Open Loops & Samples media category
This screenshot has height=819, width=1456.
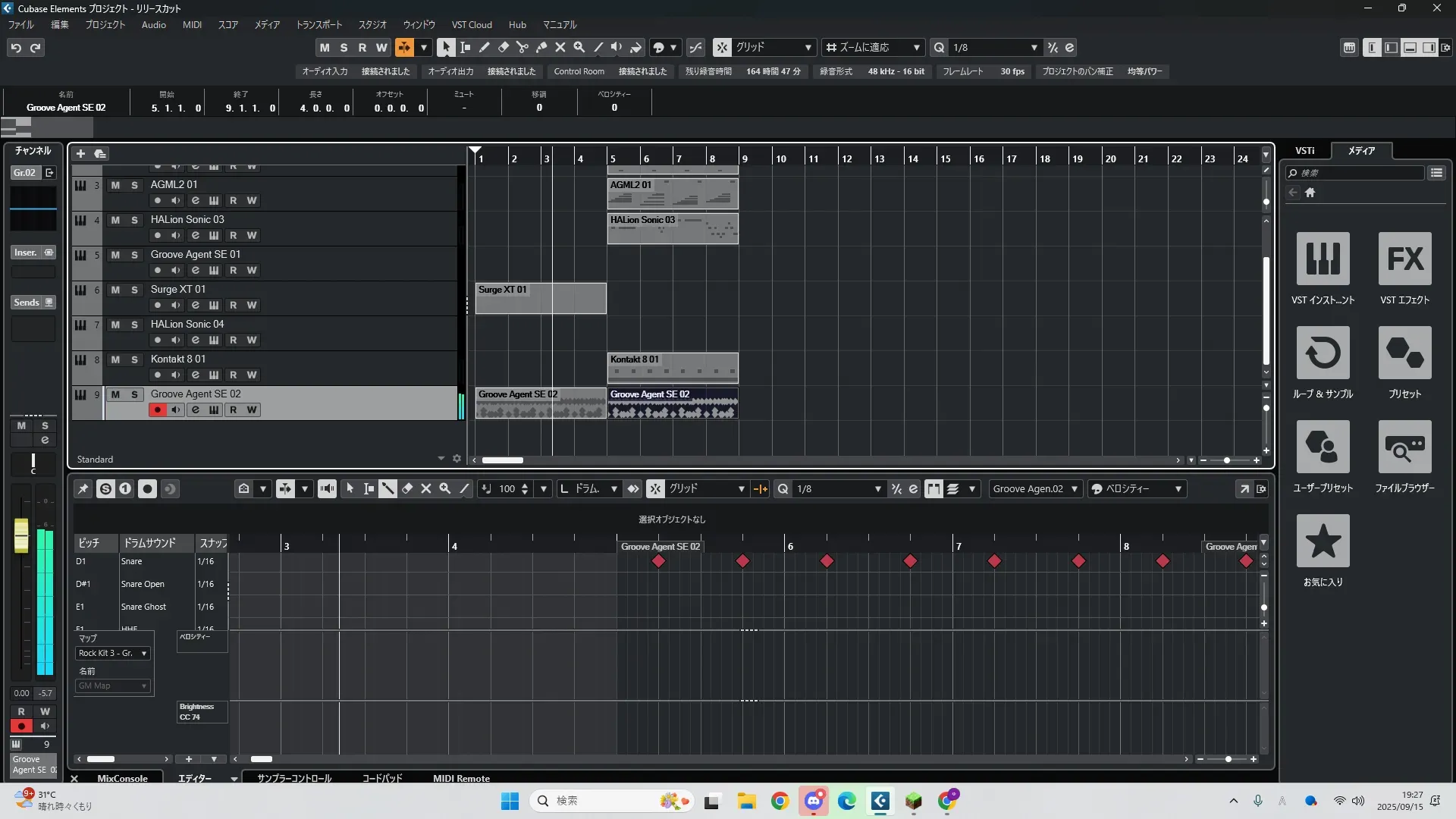click(1323, 353)
